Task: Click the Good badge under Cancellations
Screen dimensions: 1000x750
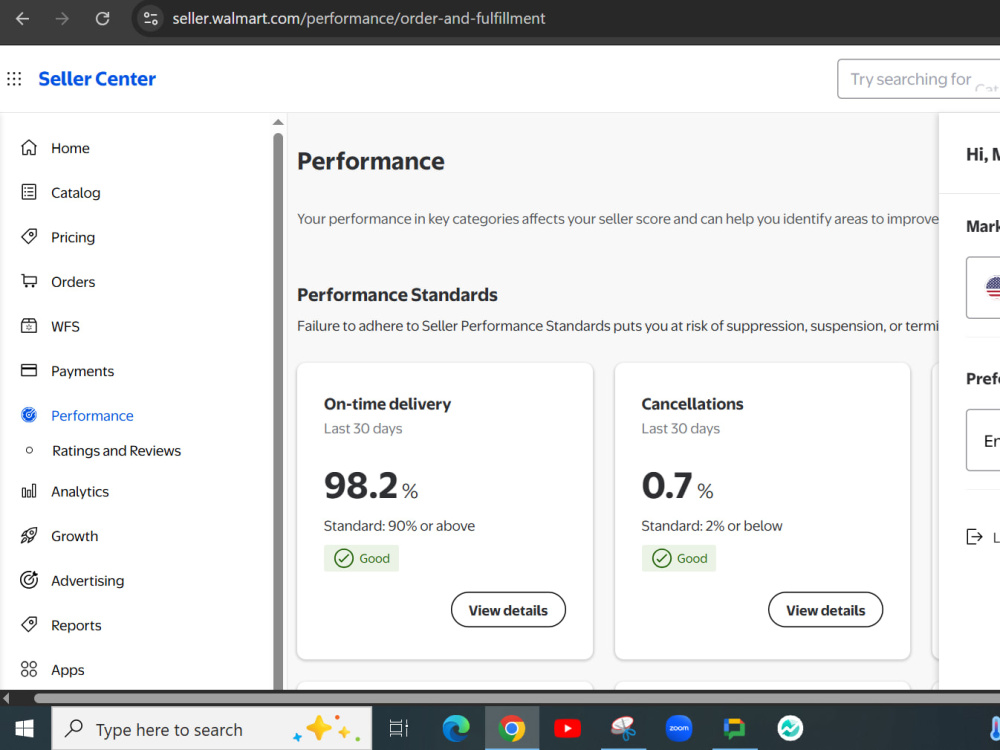Action: point(679,558)
